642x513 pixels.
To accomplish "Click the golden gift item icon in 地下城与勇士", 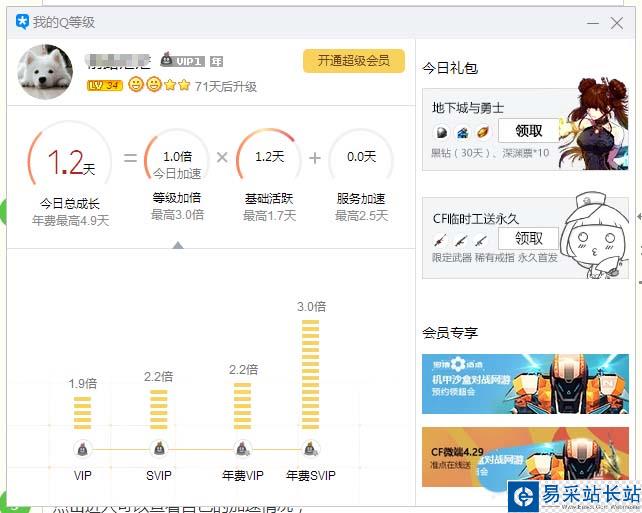I will click(483, 132).
